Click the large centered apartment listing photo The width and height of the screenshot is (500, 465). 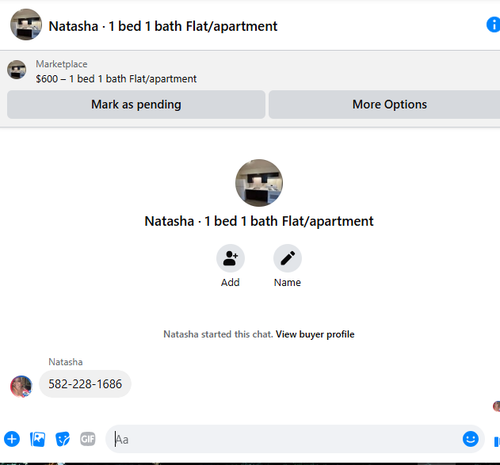pyautogui.click(x=259, y=183)
